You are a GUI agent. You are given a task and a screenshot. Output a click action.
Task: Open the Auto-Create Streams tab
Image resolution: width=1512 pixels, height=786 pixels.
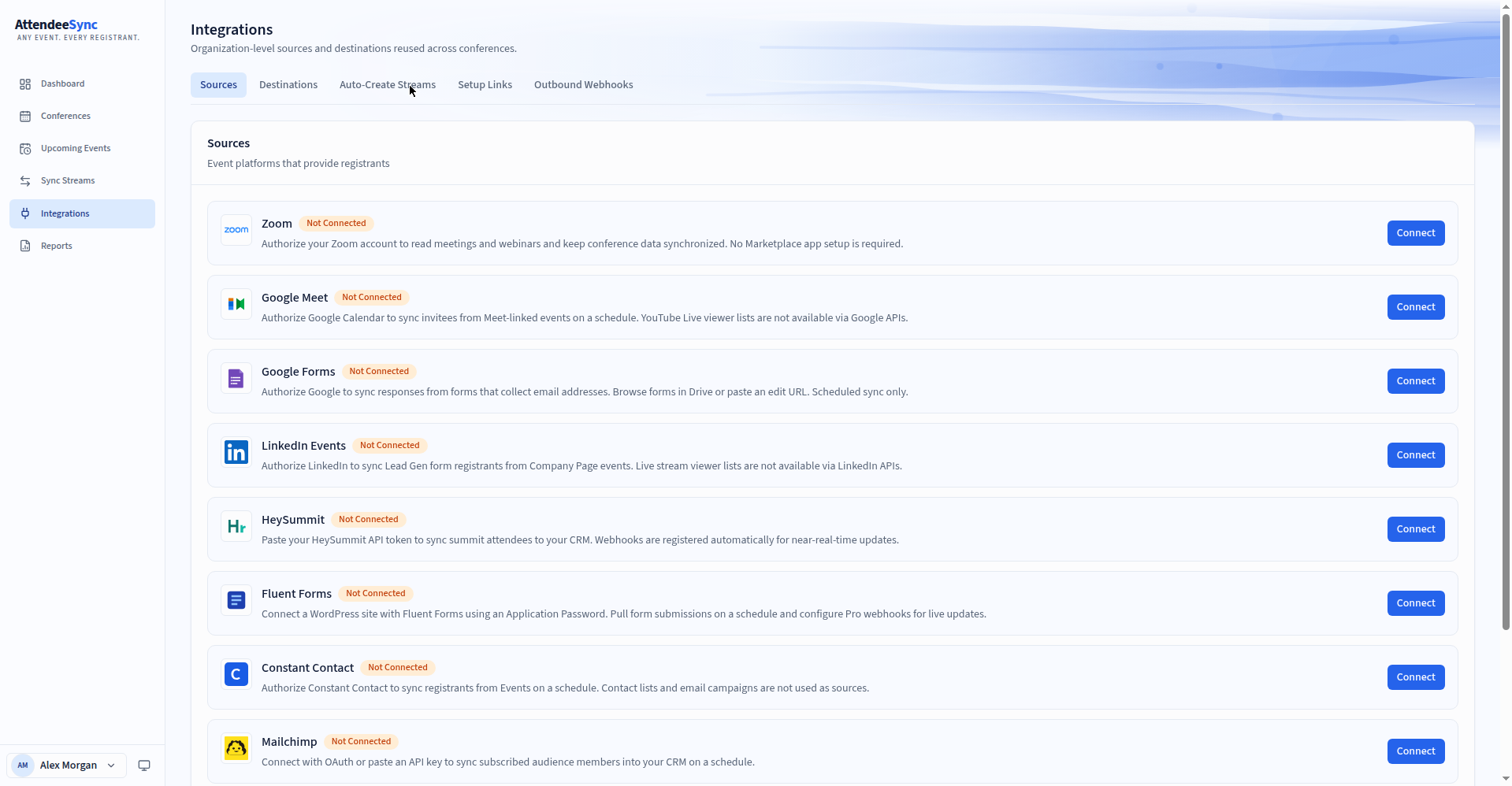pos(388,85)
